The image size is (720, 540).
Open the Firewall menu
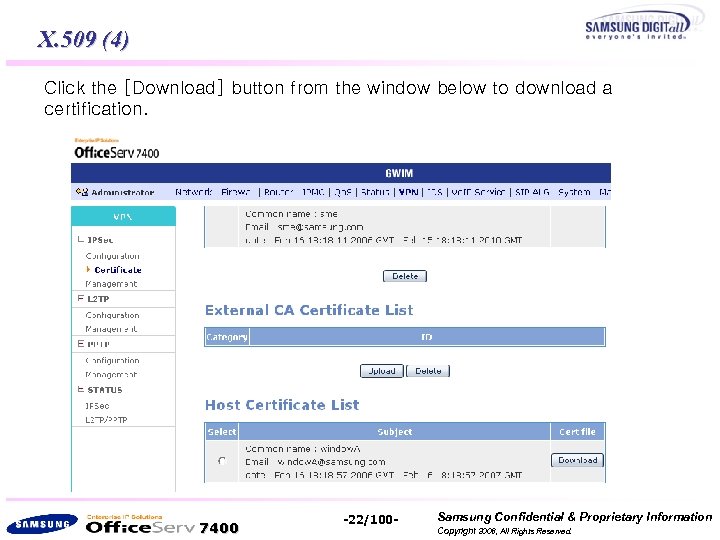(x=236, y=192)
